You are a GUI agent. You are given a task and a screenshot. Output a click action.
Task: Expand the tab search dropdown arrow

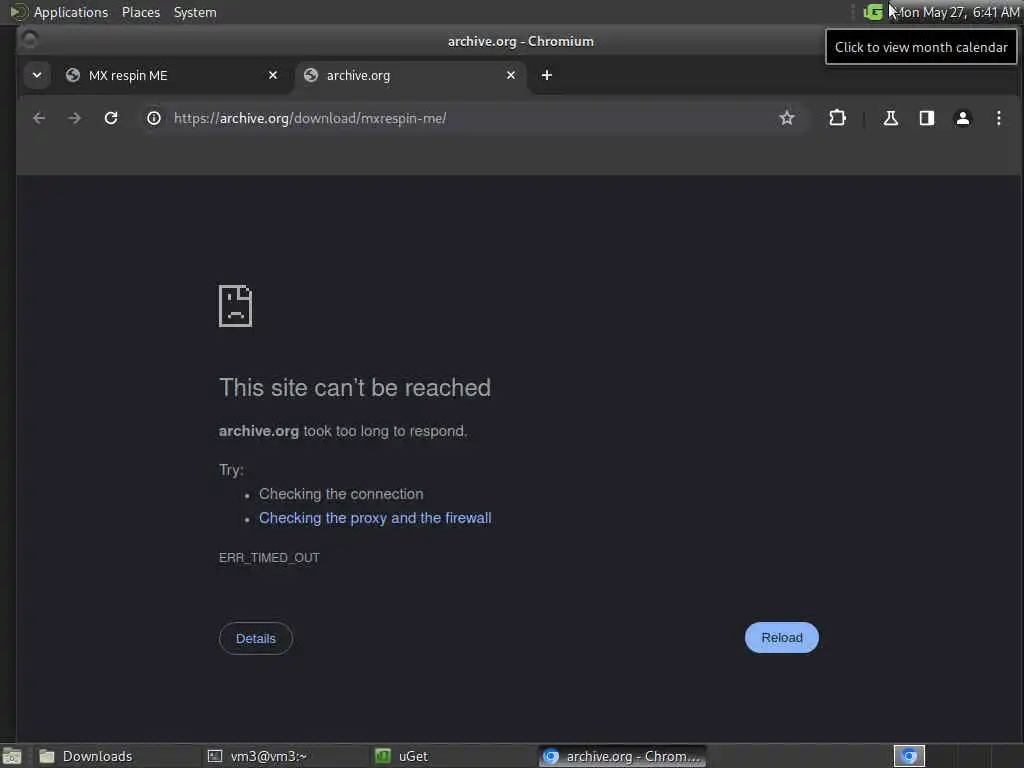pyautogui.click(x=37, y=75)
